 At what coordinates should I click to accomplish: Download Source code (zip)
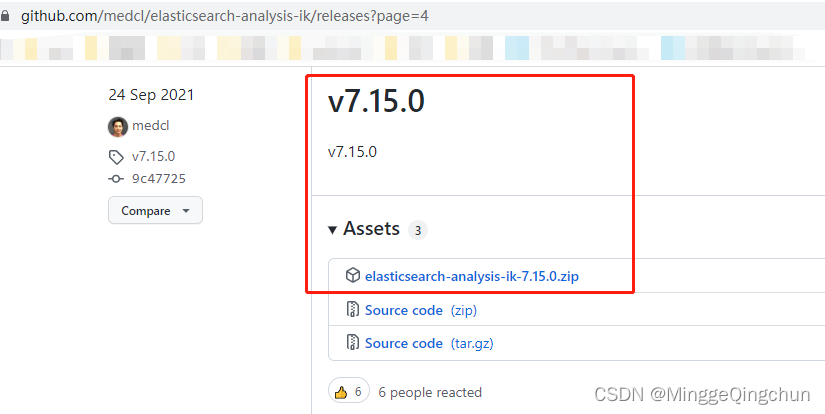(421, 310)
